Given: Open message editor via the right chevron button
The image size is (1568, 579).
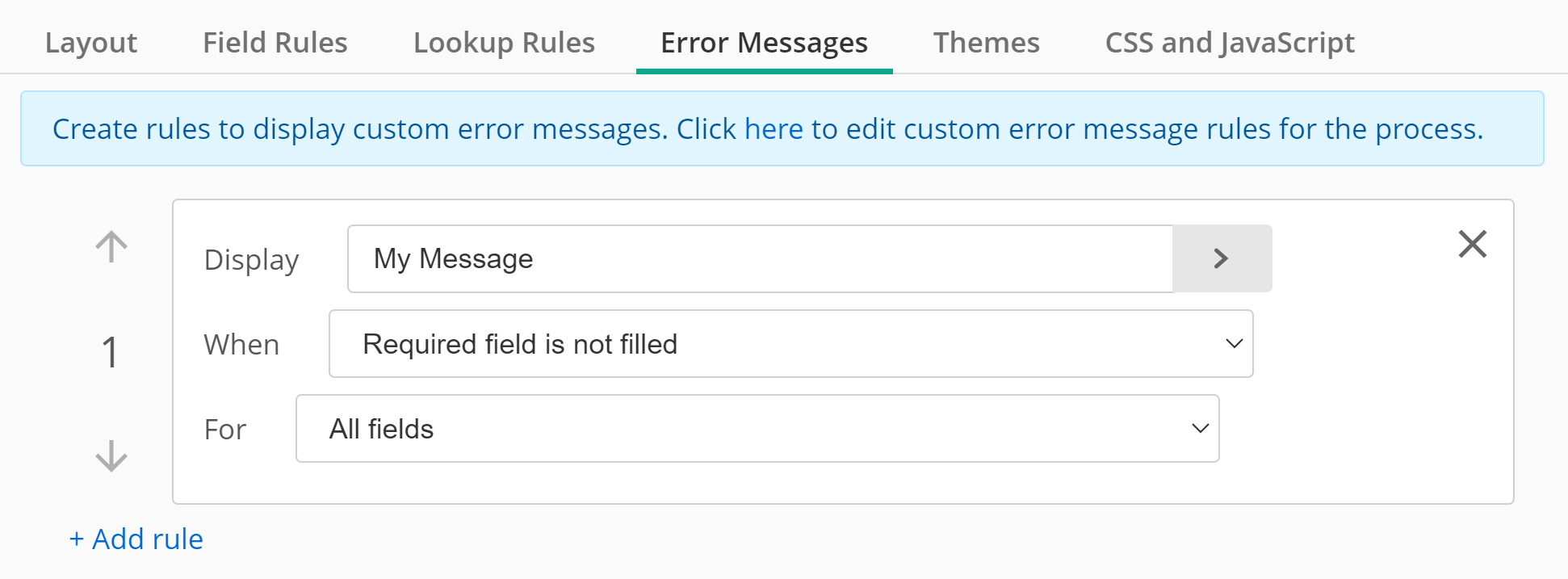Looking at the screenshot, I should click(x=1222, y=258).
